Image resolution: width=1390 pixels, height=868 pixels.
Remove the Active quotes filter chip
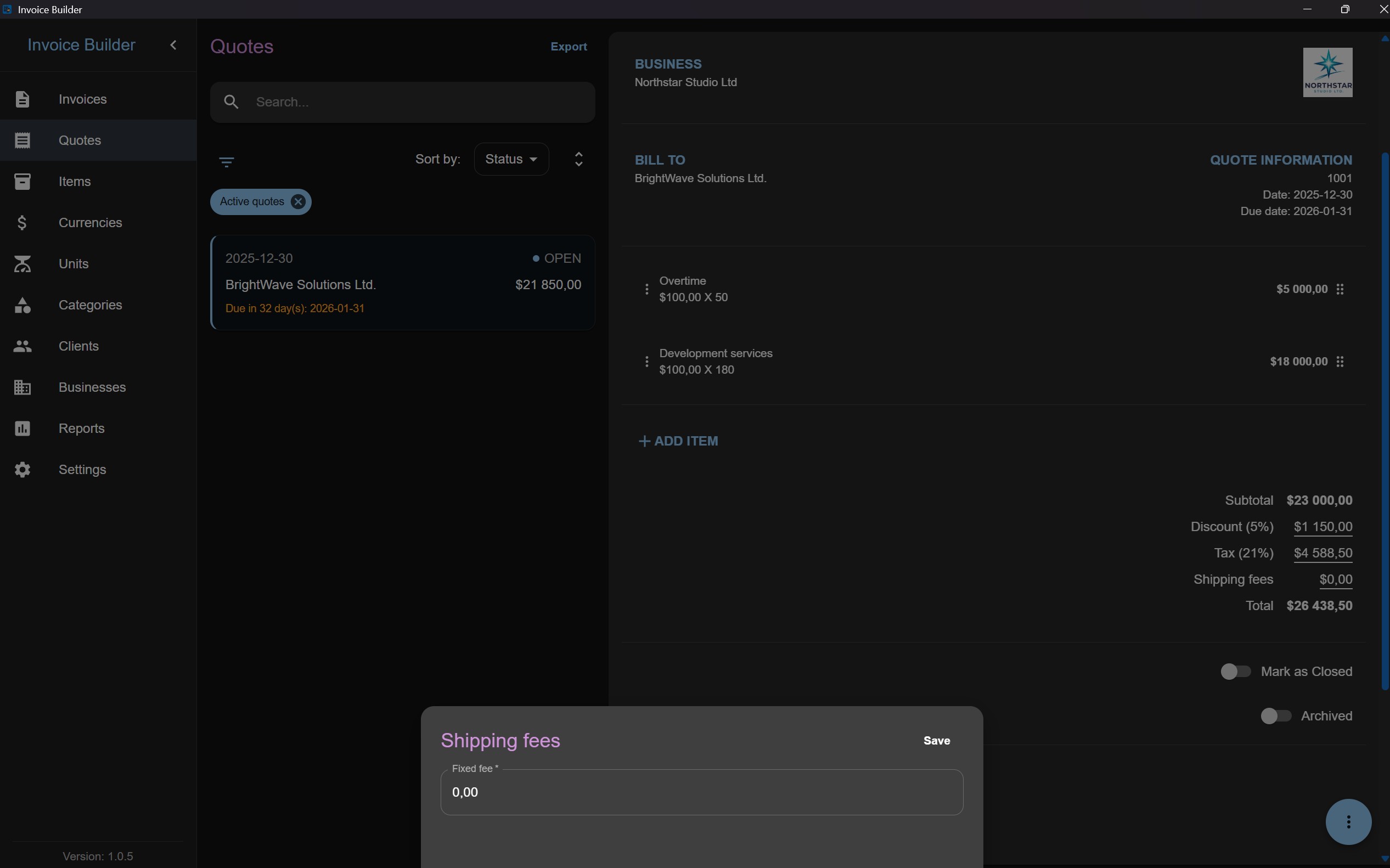pyautogui.click(x=297, y=201)
